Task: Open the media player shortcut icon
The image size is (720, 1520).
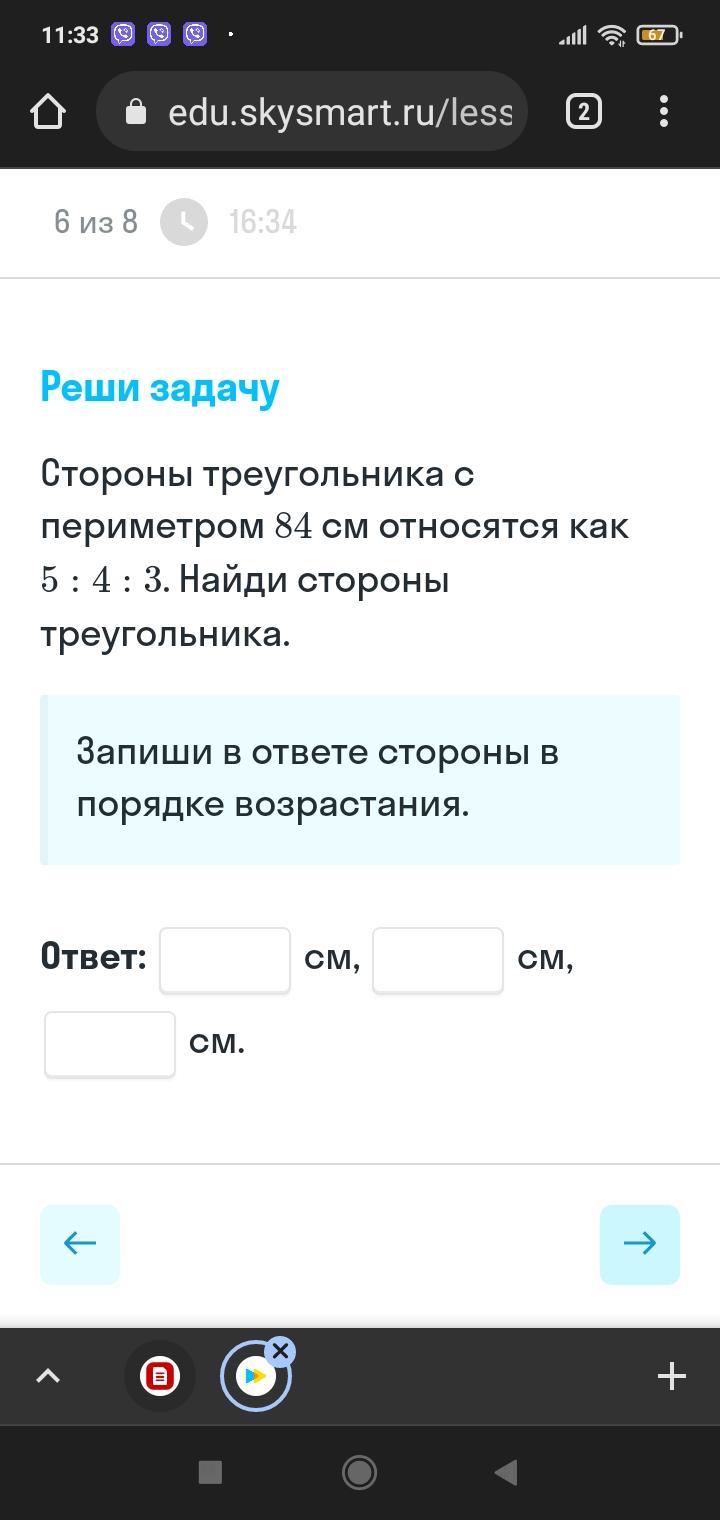Action: pos(255,1377)
